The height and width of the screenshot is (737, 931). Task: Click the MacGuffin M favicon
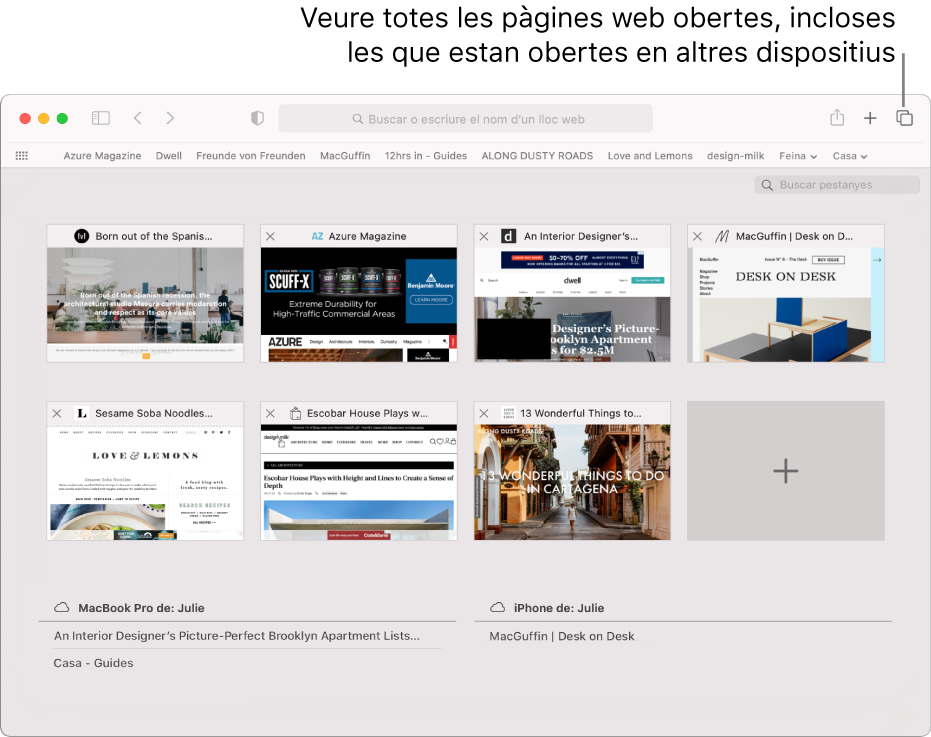pyautogui.click(x=721, y=236)
